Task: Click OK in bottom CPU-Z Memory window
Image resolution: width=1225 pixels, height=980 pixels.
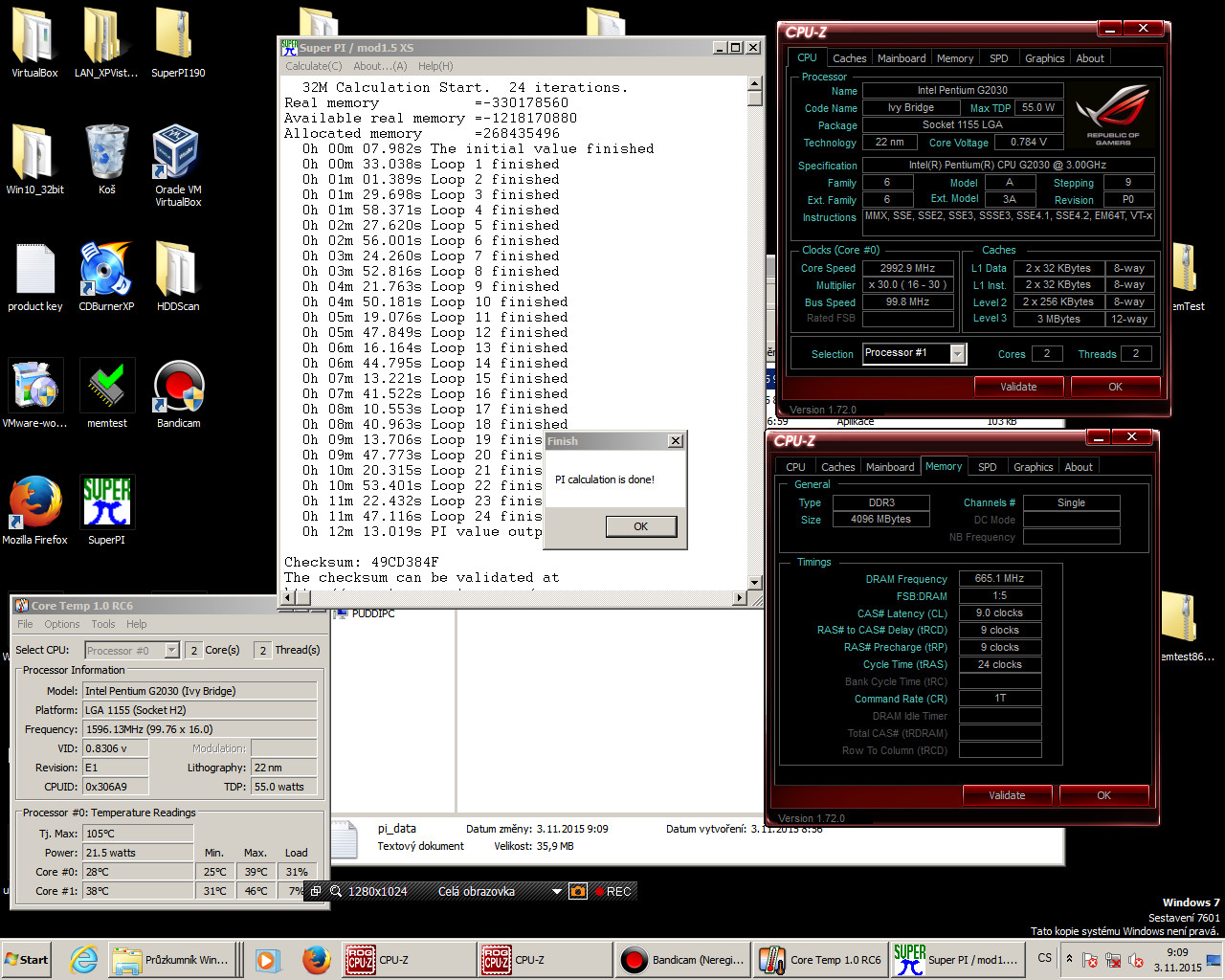Action: (x=1103, y=795)
